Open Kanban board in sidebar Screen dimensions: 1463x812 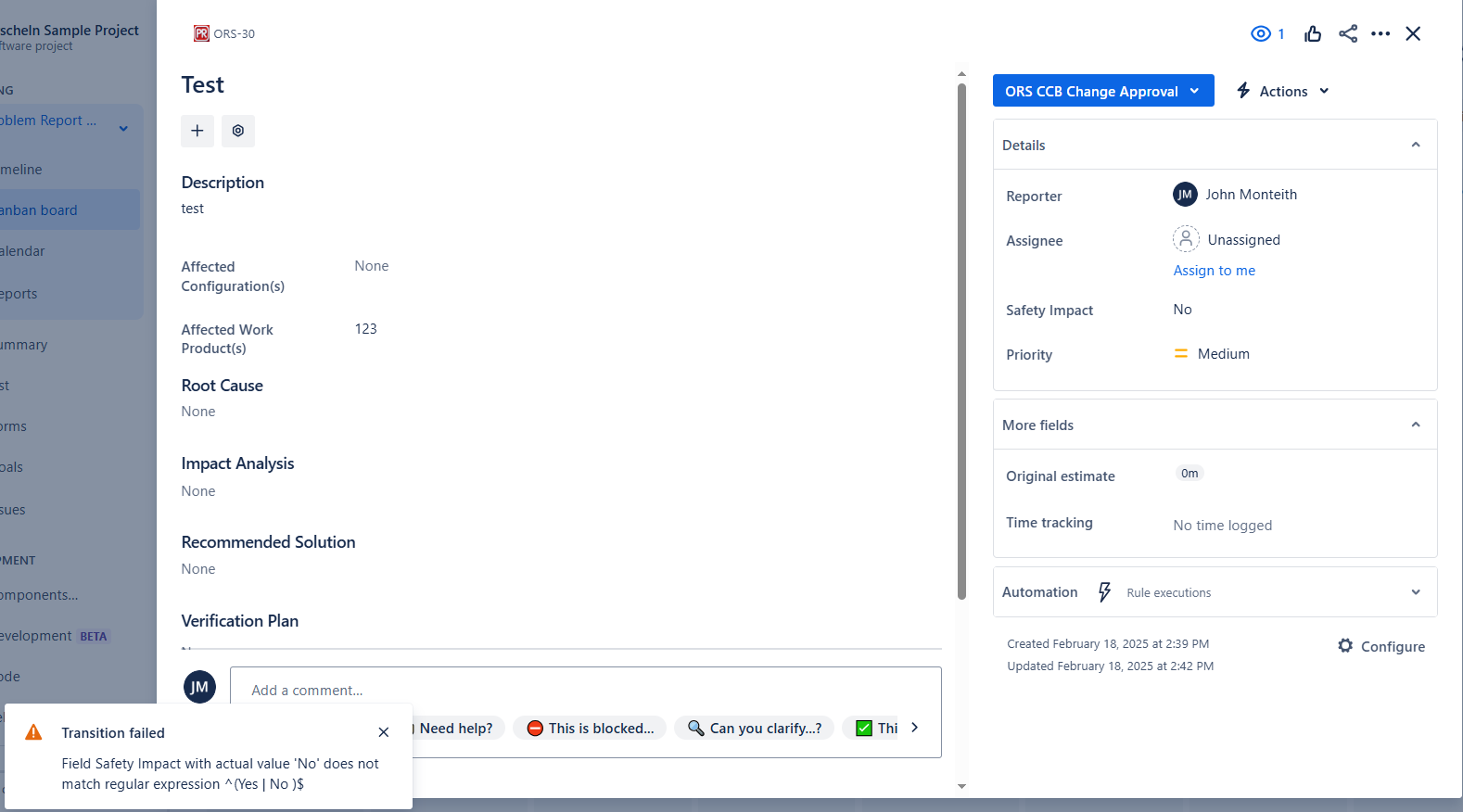70,210
